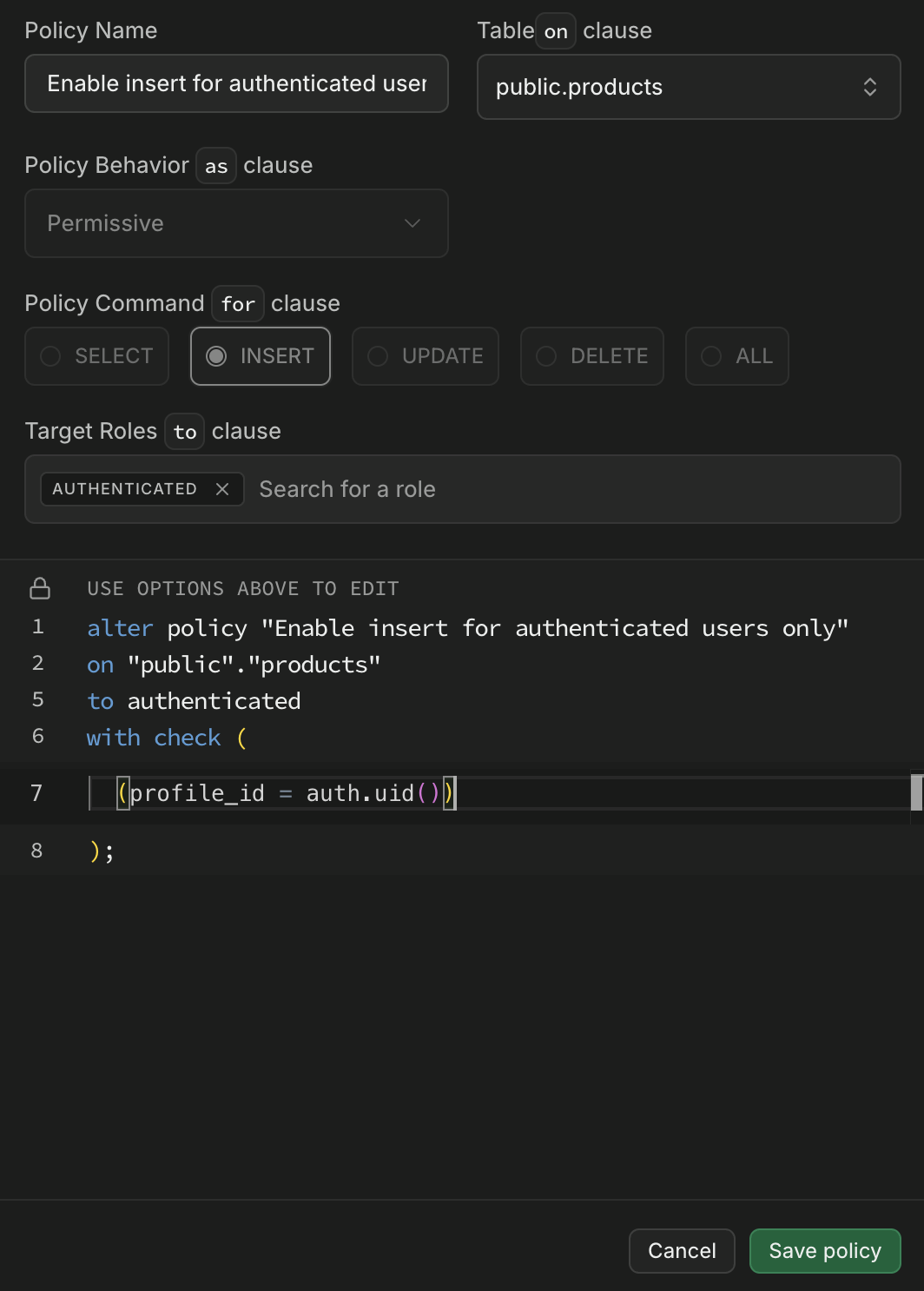Click the alter policy line in editor
This screenshot has width=924, height=1291.
coord(467,627)
